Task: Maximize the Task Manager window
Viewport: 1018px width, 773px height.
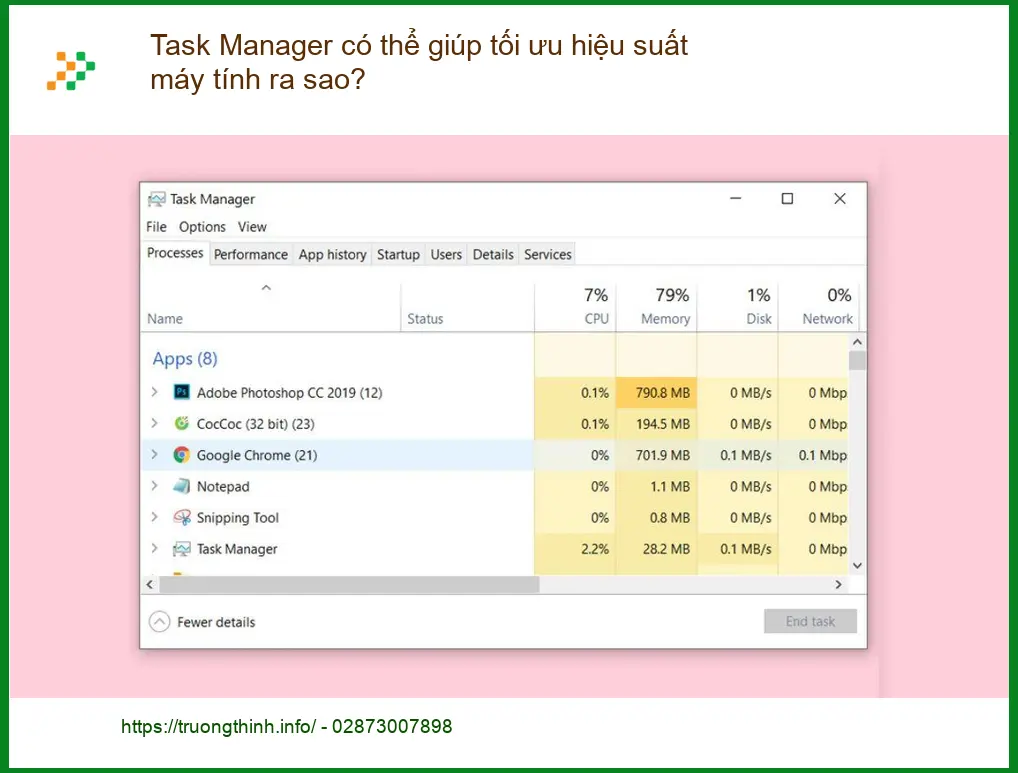Action: pos(787,198)
